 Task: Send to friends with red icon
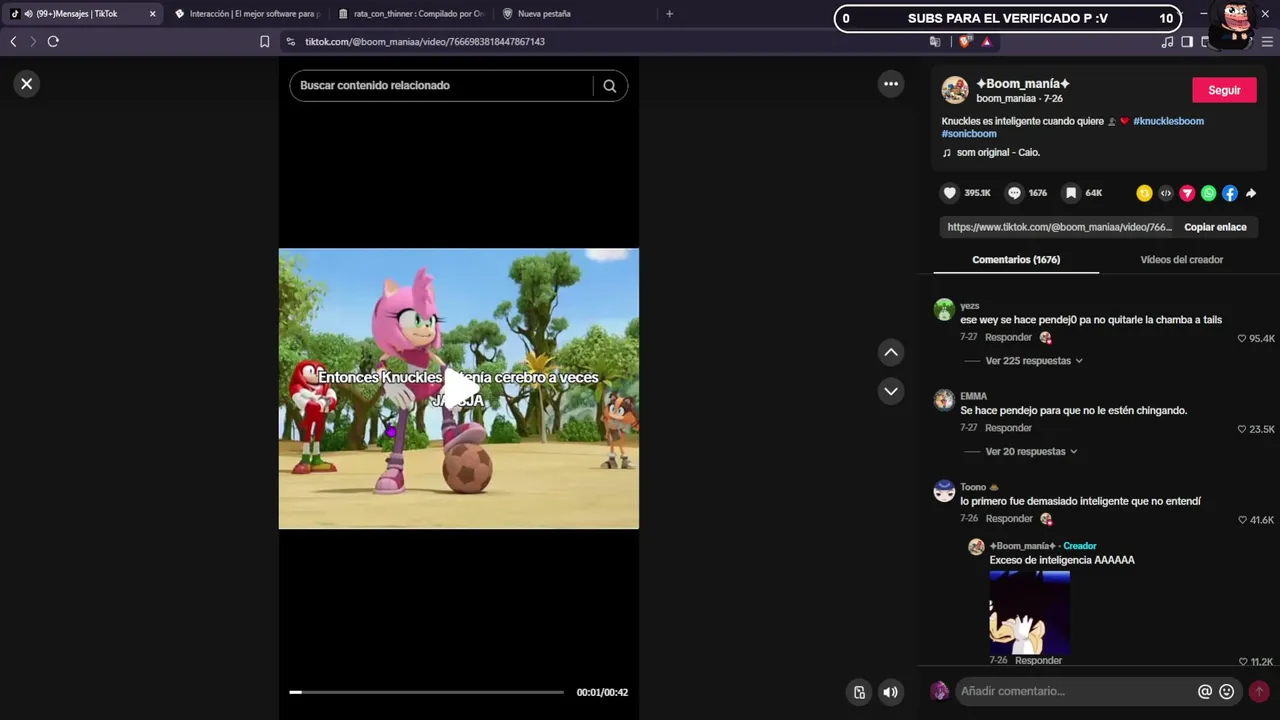pos(1187,193)
